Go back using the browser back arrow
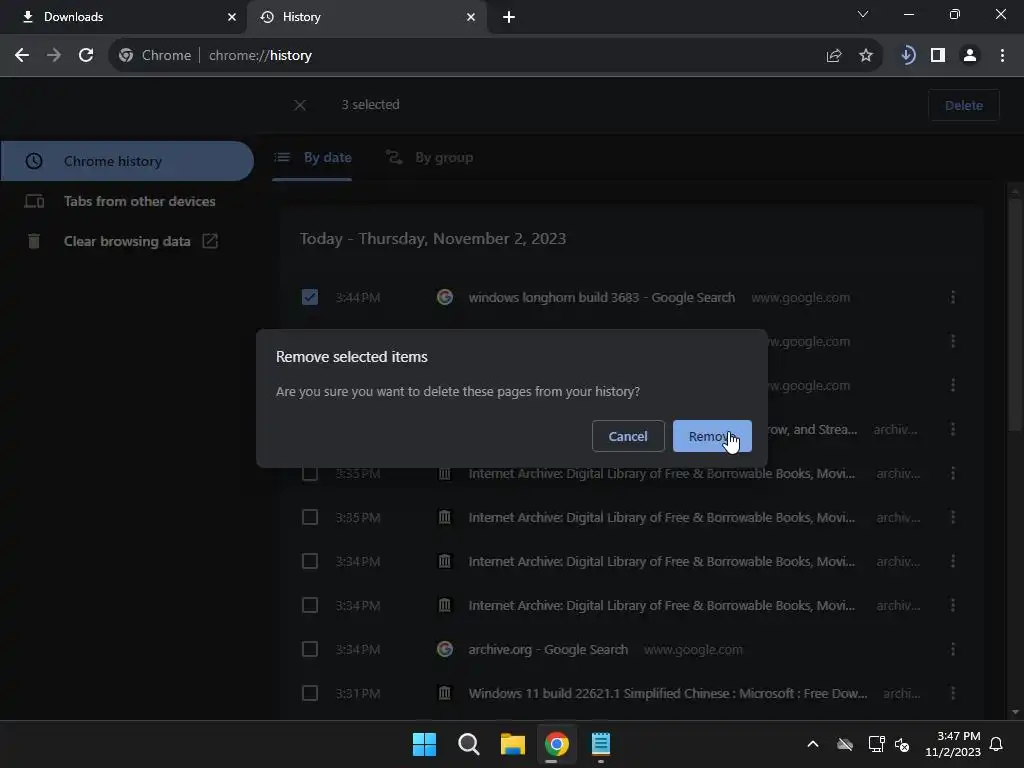Screen dimensions: 1024x768 point(22,56)
